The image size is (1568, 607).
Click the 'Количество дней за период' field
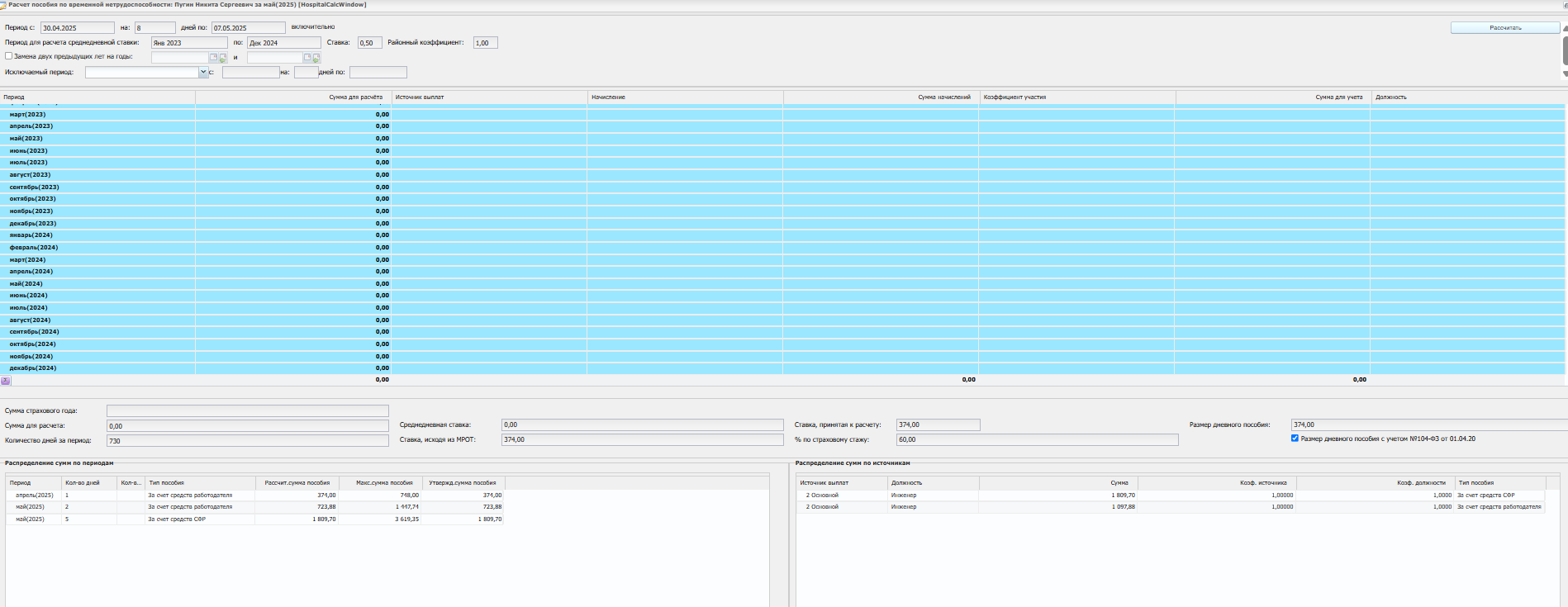[248, 441]
